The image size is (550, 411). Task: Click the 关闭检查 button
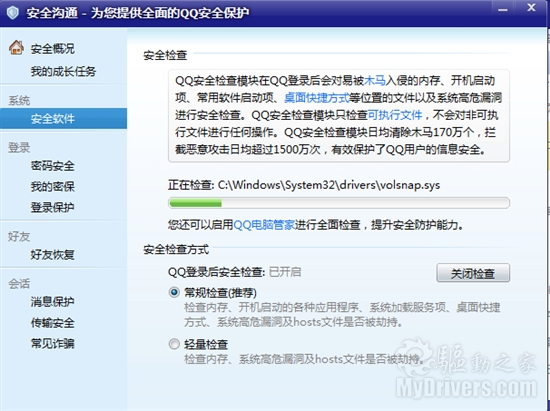(473, 273)
